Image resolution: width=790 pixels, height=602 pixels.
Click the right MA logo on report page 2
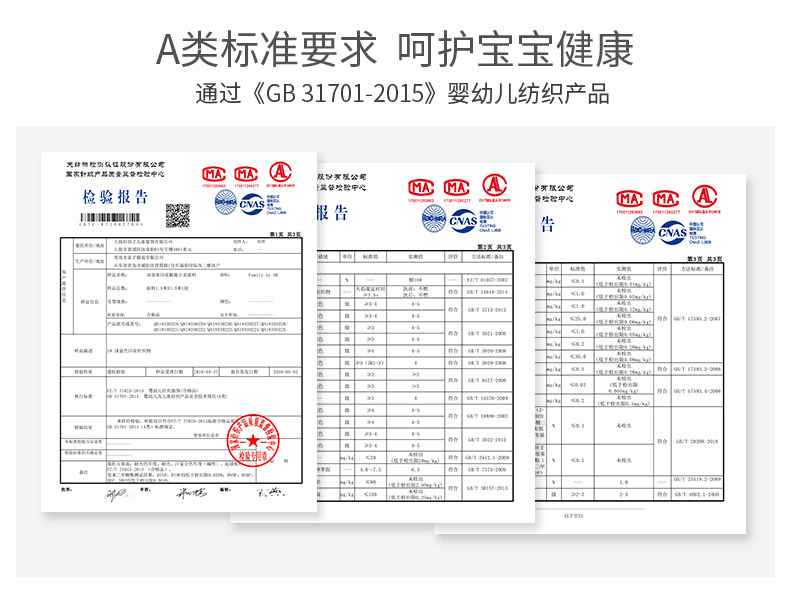click(456, 188)
